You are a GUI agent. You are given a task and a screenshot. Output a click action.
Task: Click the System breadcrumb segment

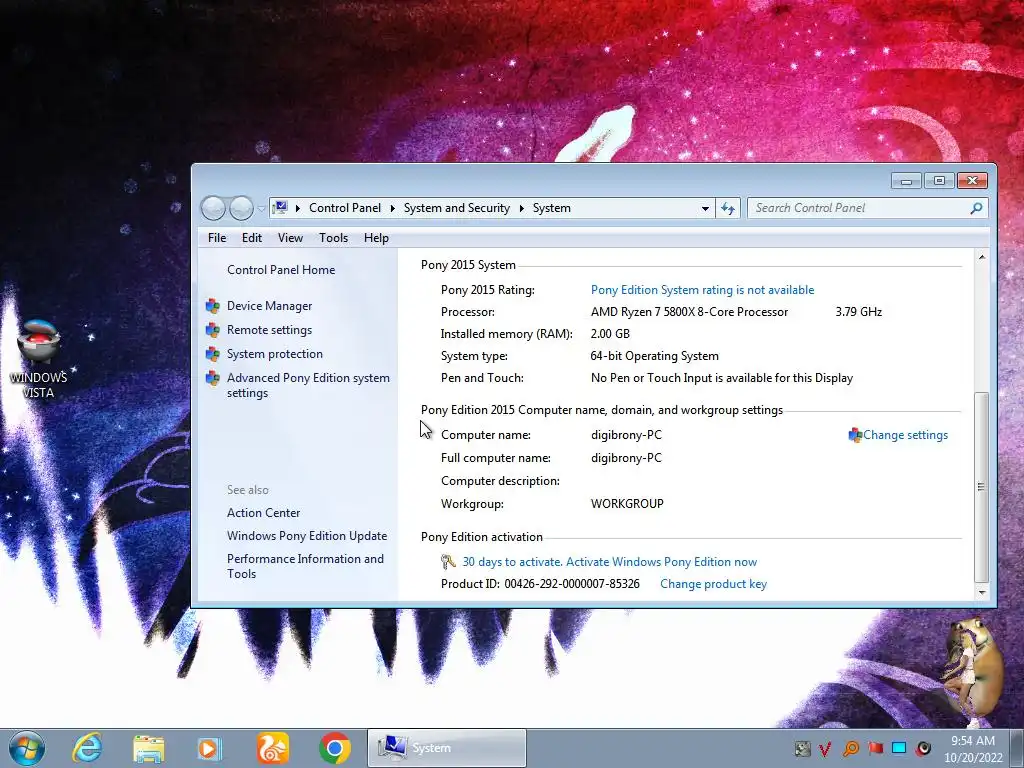pos(552,208)
